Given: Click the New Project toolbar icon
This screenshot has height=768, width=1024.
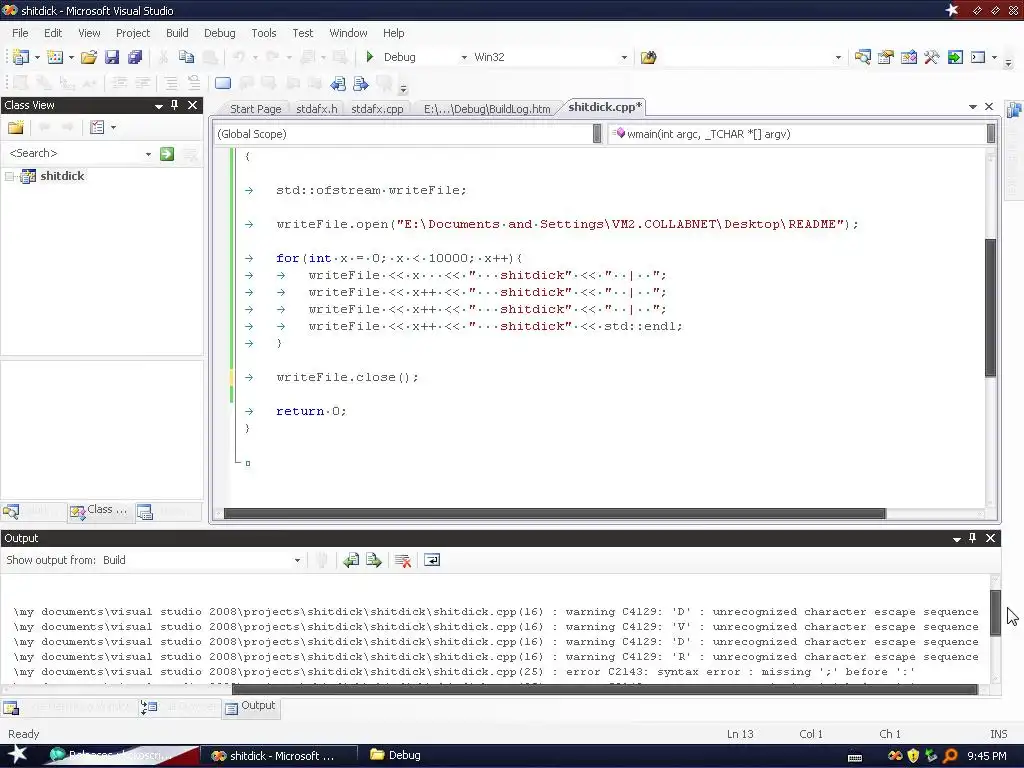Looking at the screenshot, I should click(x=20, y=57).
